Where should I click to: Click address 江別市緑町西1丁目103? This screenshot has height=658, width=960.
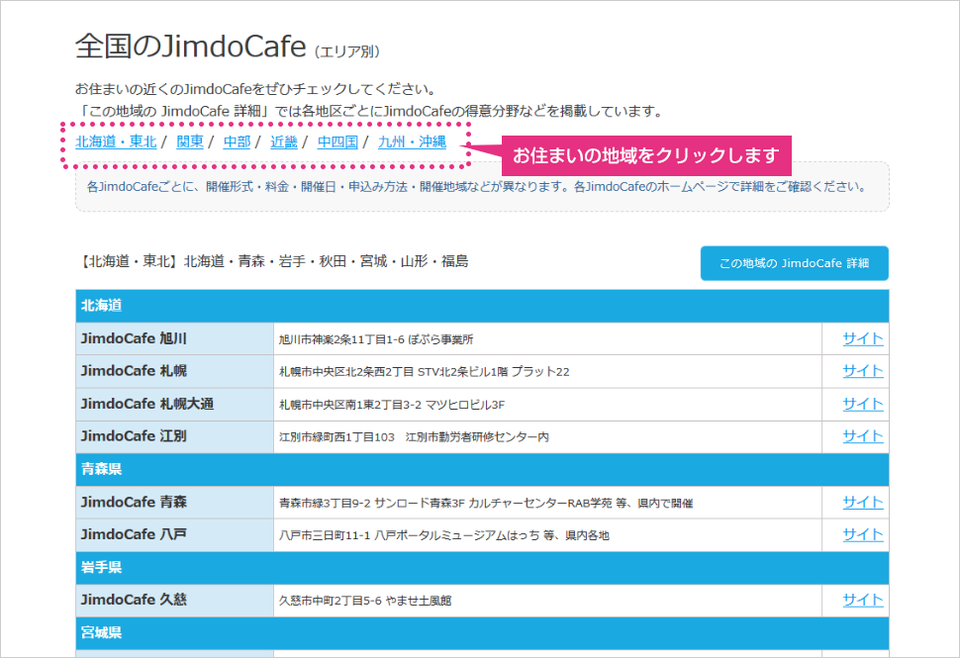[x=414, y=437]
